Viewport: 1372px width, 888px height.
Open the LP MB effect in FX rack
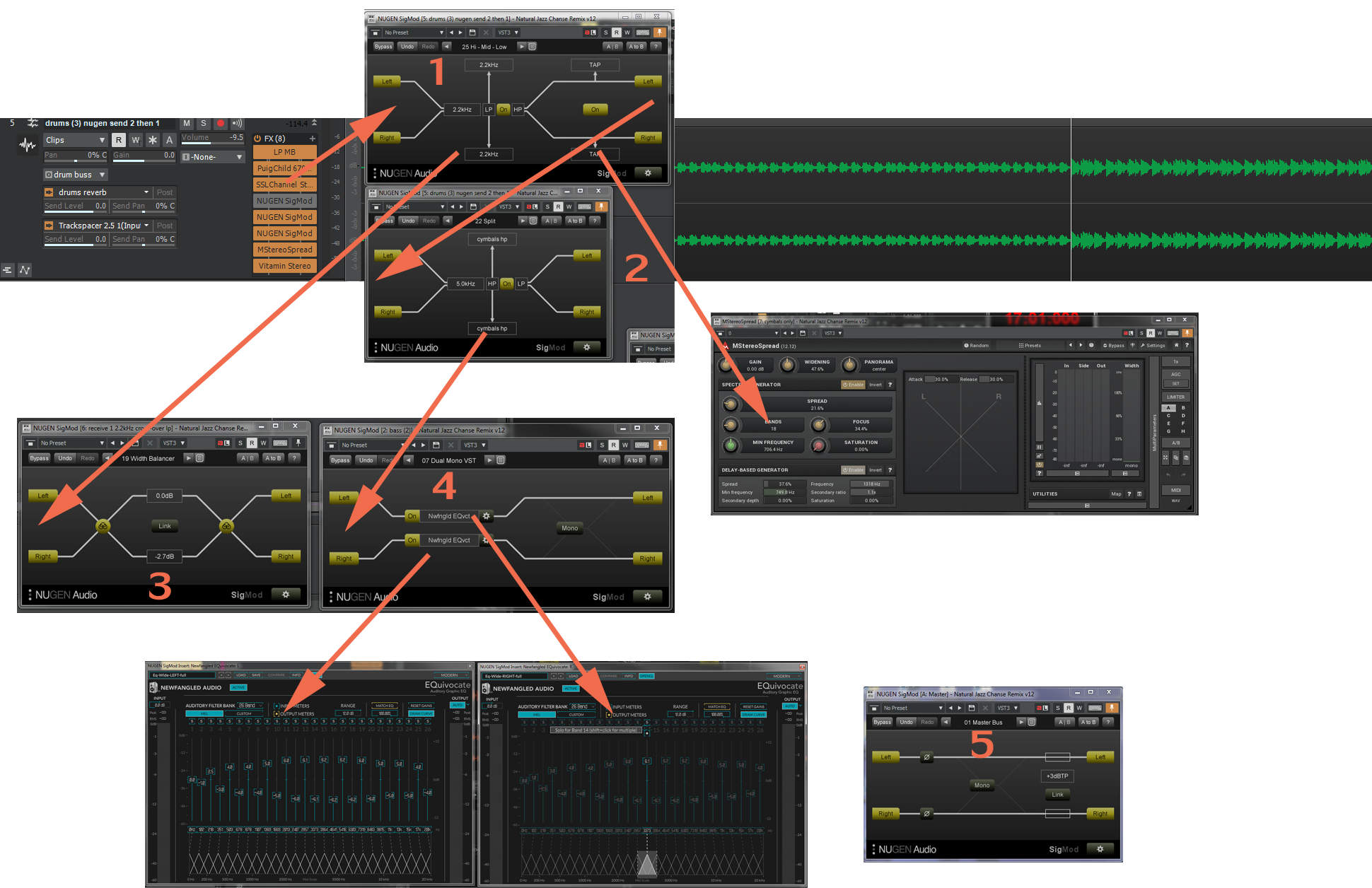click(284, 152)
